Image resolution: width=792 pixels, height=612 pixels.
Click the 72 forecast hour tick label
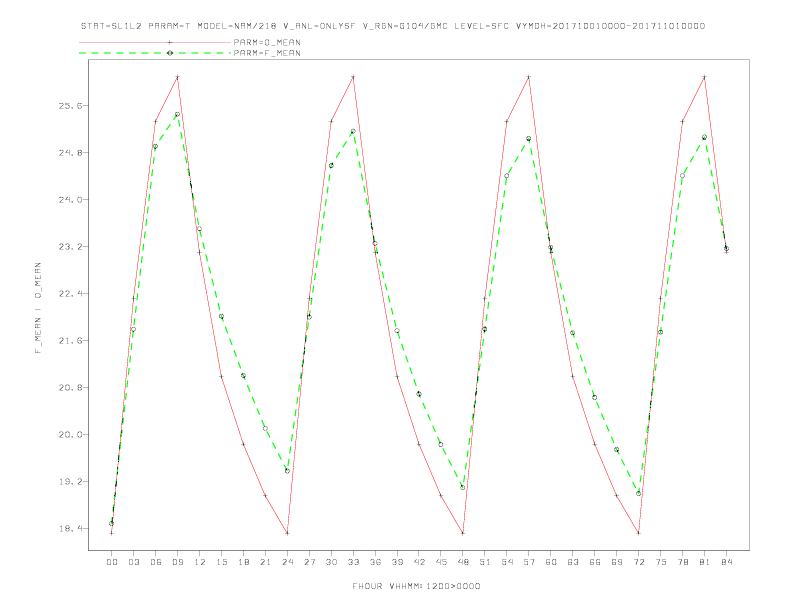click(638, 562)
